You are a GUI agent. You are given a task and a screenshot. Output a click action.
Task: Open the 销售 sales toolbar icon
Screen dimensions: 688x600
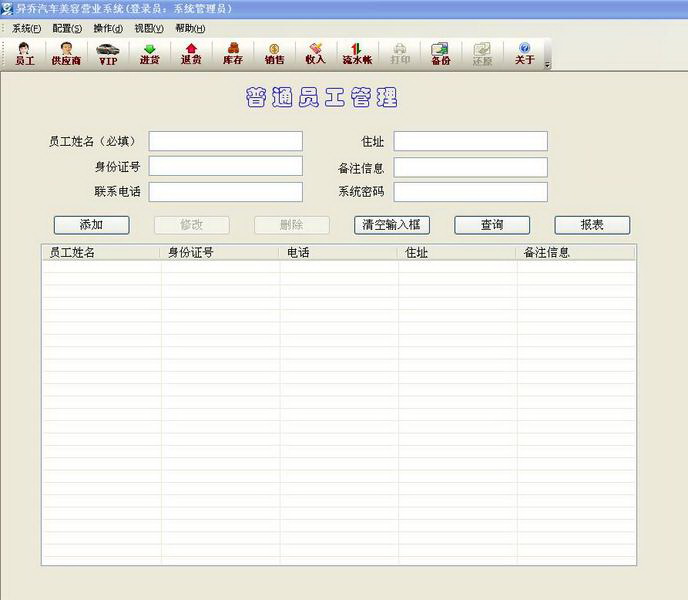[275, 54]
